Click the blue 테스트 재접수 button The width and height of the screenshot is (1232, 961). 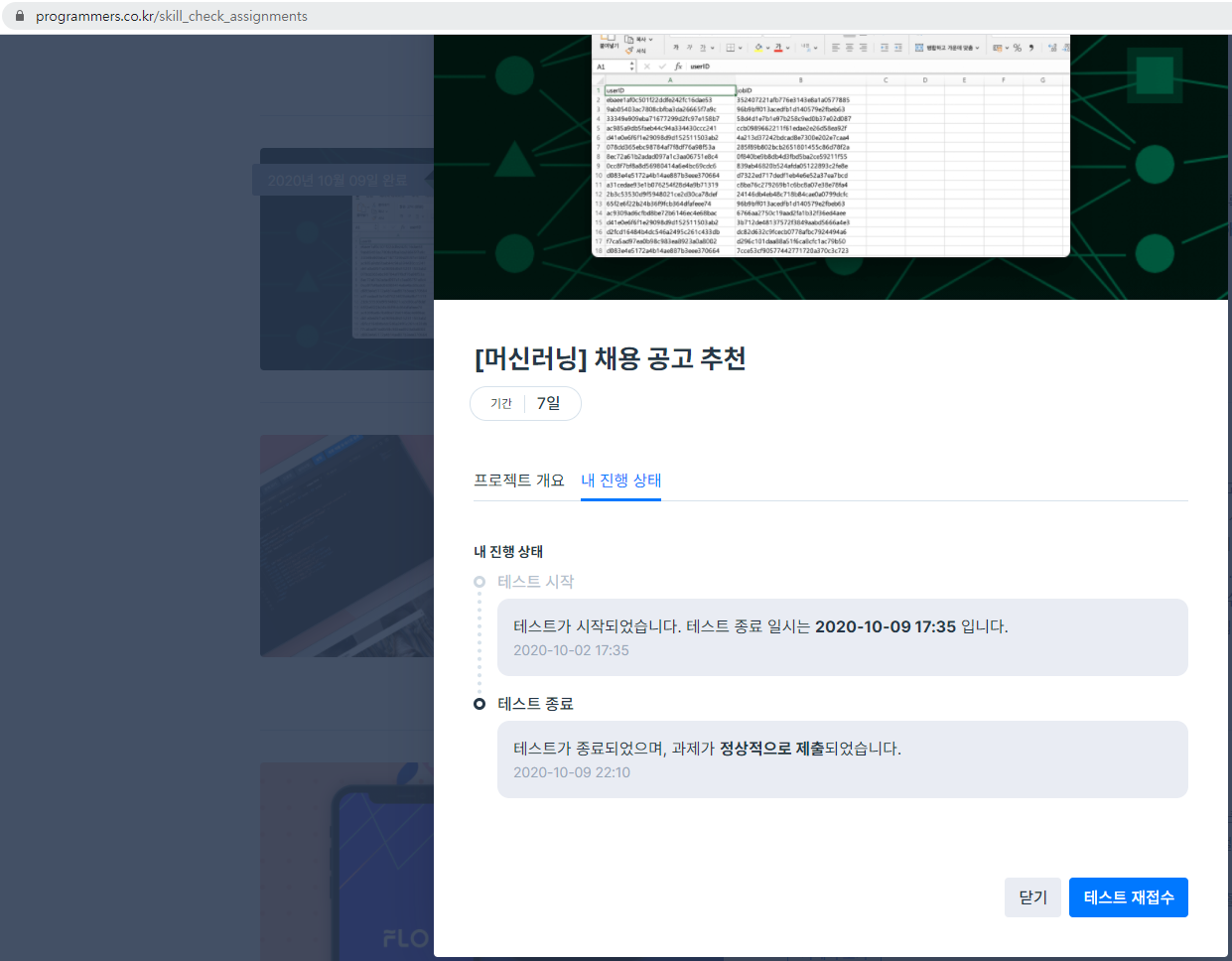pyautogui.click(x=1128, y=896)
